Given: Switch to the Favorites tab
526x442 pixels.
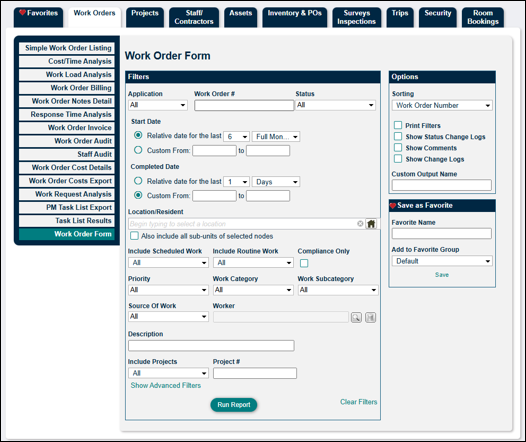Looking at the screenshot, I should click(x=39, y=17).
